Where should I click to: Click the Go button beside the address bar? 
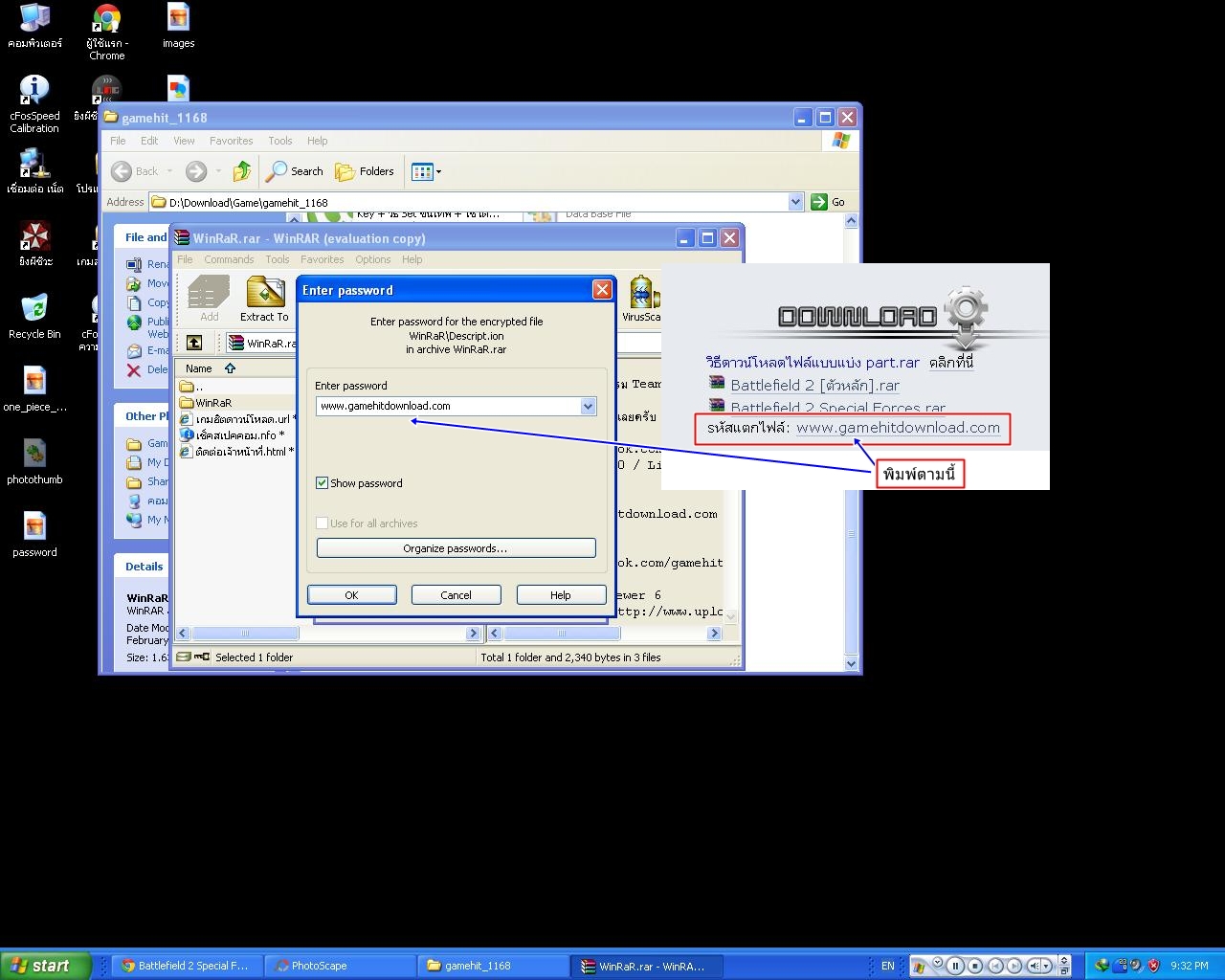click(829, 202)
